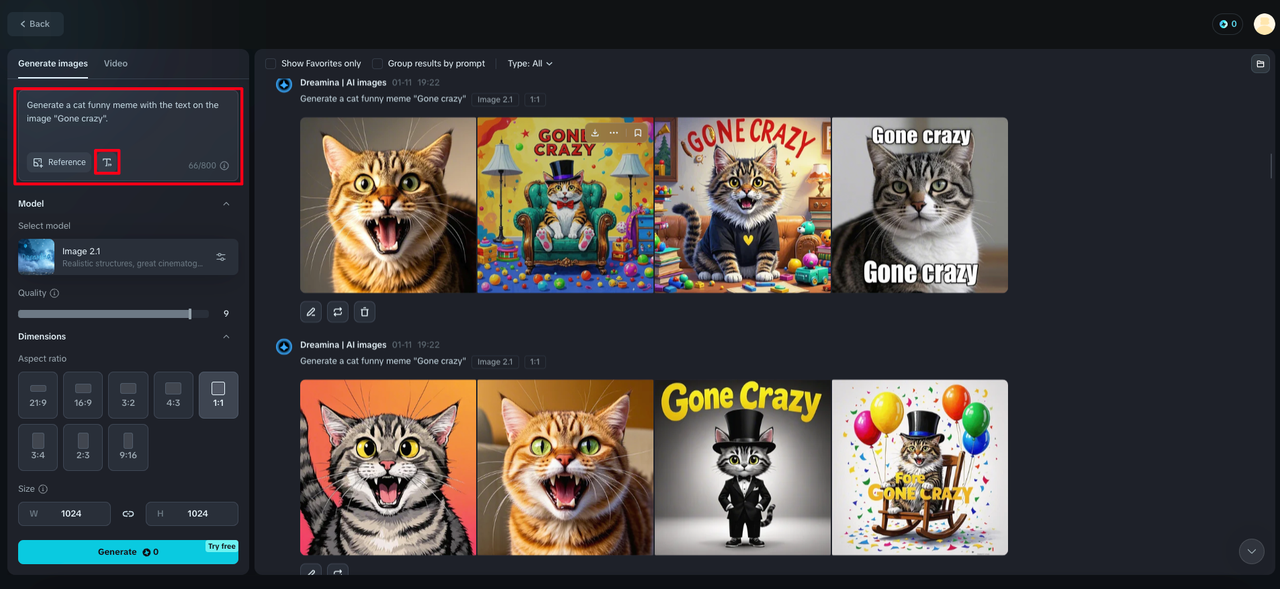Viewport: 1280px width, 589px height.
Task: Open the cat in green armchair thumbnail
Action: click(x=565, y=205)
